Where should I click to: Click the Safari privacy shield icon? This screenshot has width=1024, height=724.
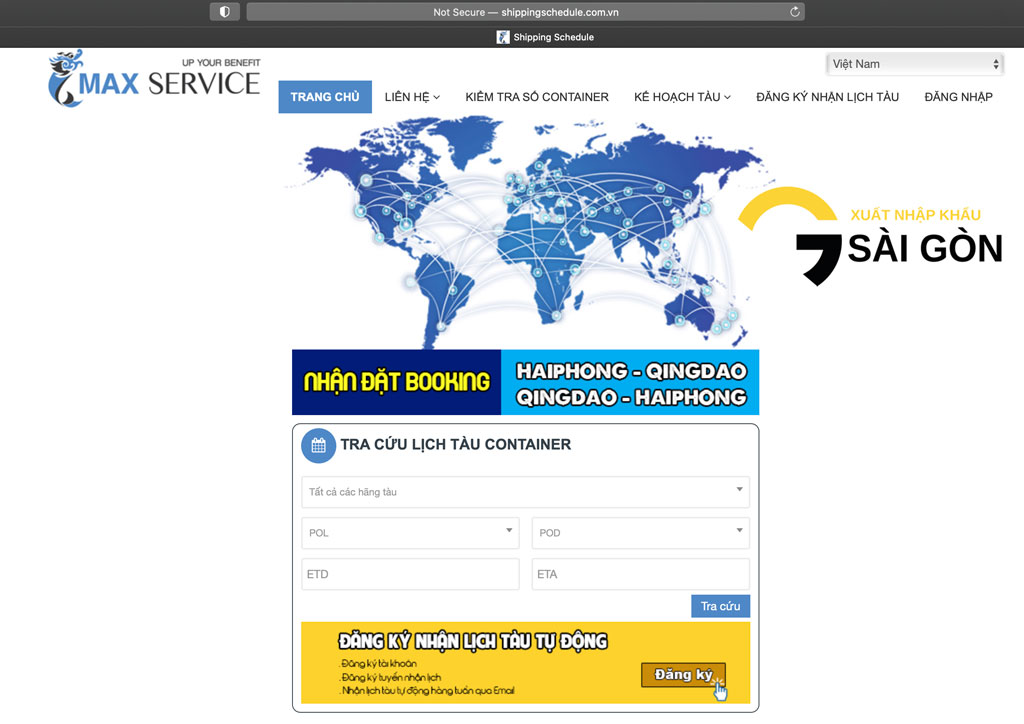tap(224, 12)
